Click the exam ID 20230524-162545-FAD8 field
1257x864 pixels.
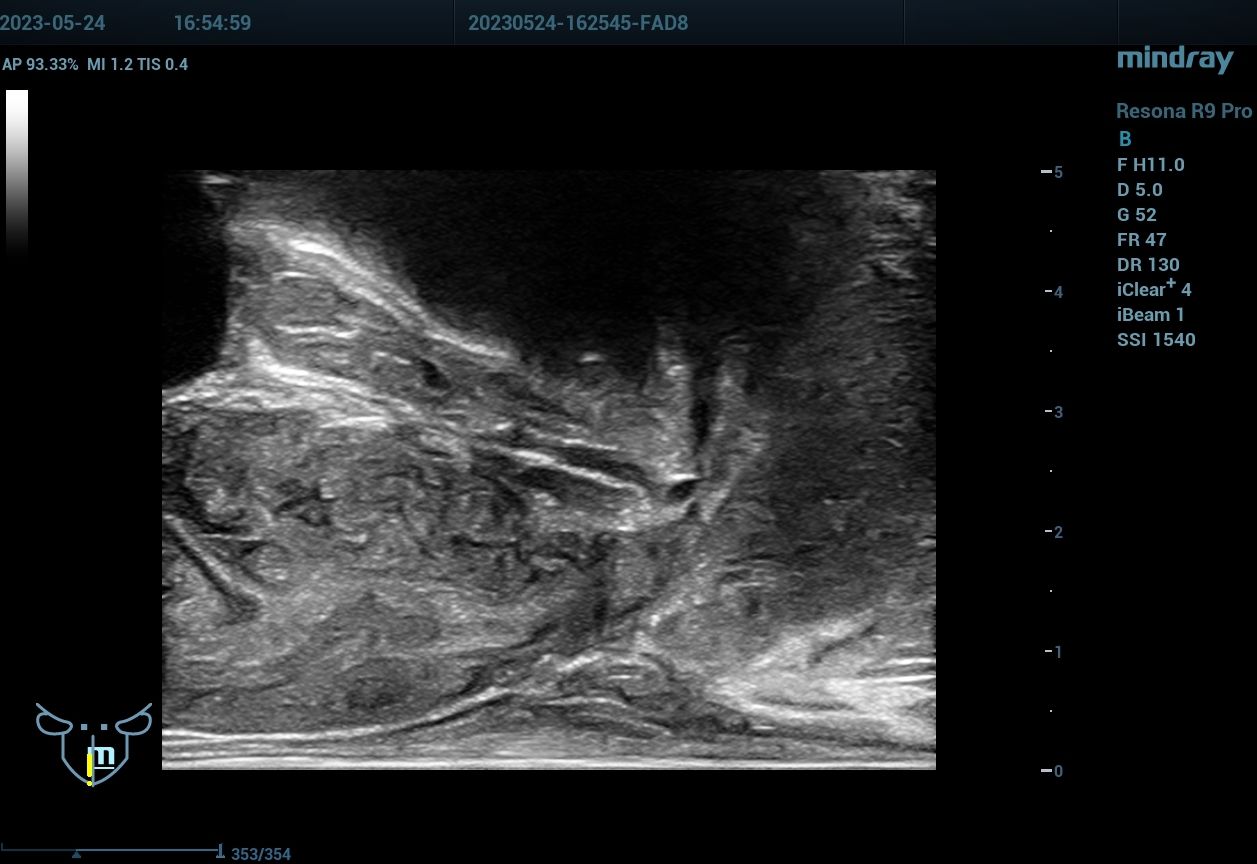pos(577,23)
